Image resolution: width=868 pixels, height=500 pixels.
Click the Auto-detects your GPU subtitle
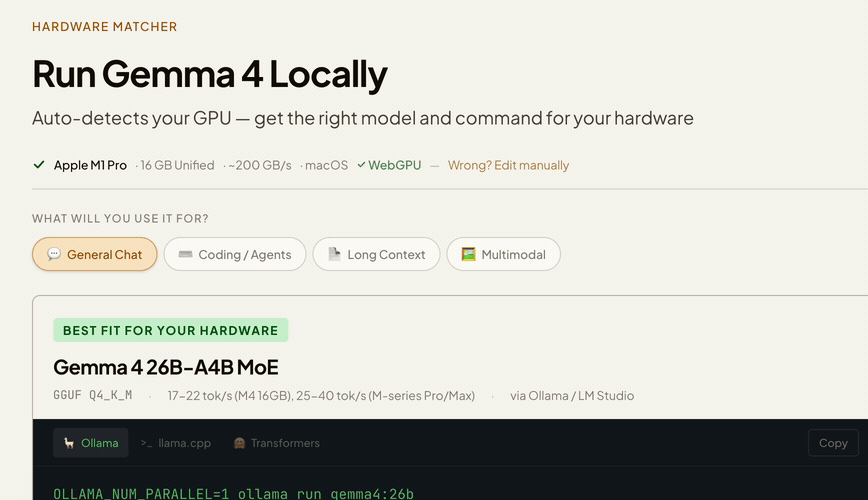(363, 118)
